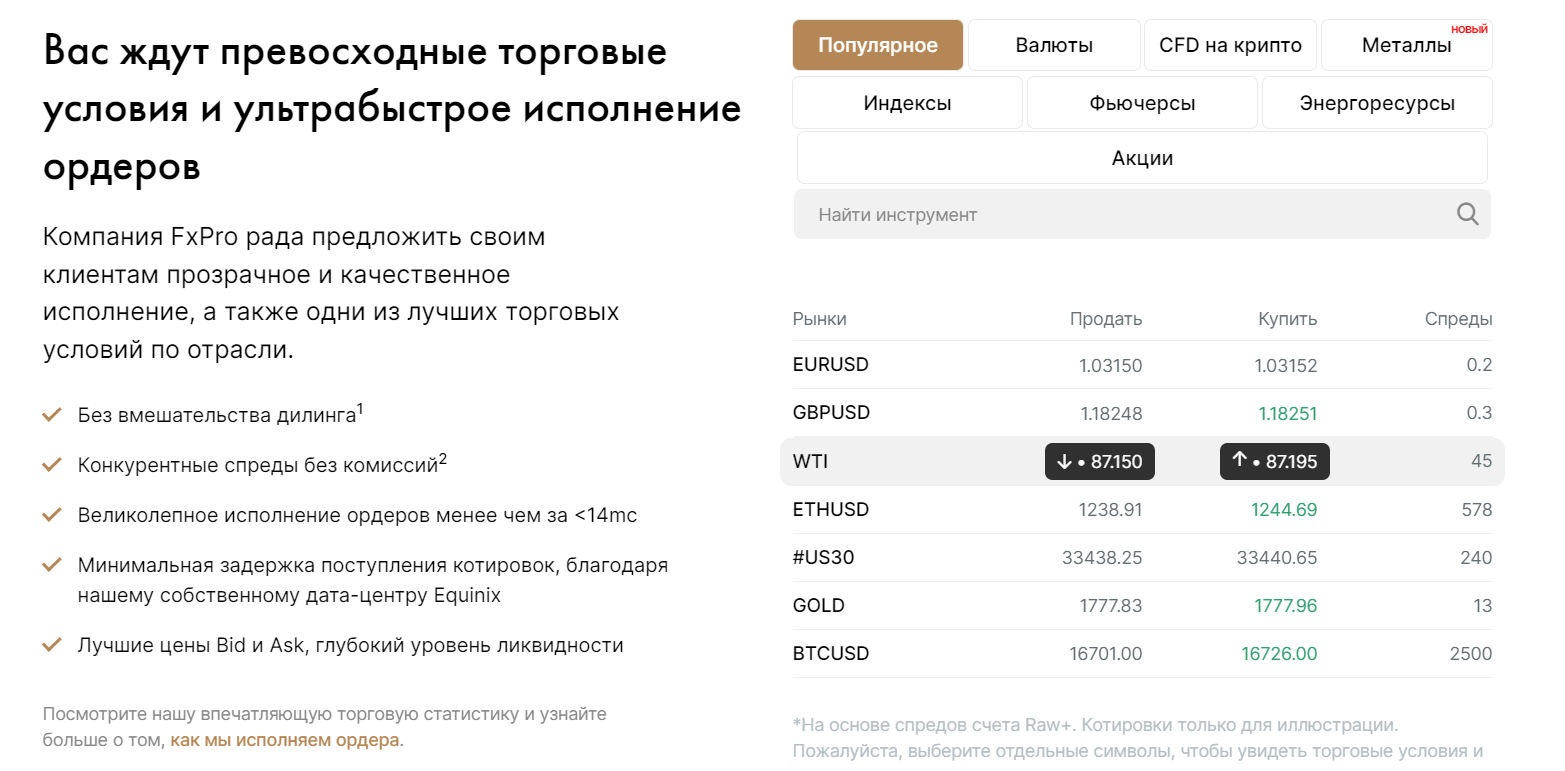The image size is (1565, 771).
Task: Click GBPUSD buy price 1.18251
Action: 1287,414
